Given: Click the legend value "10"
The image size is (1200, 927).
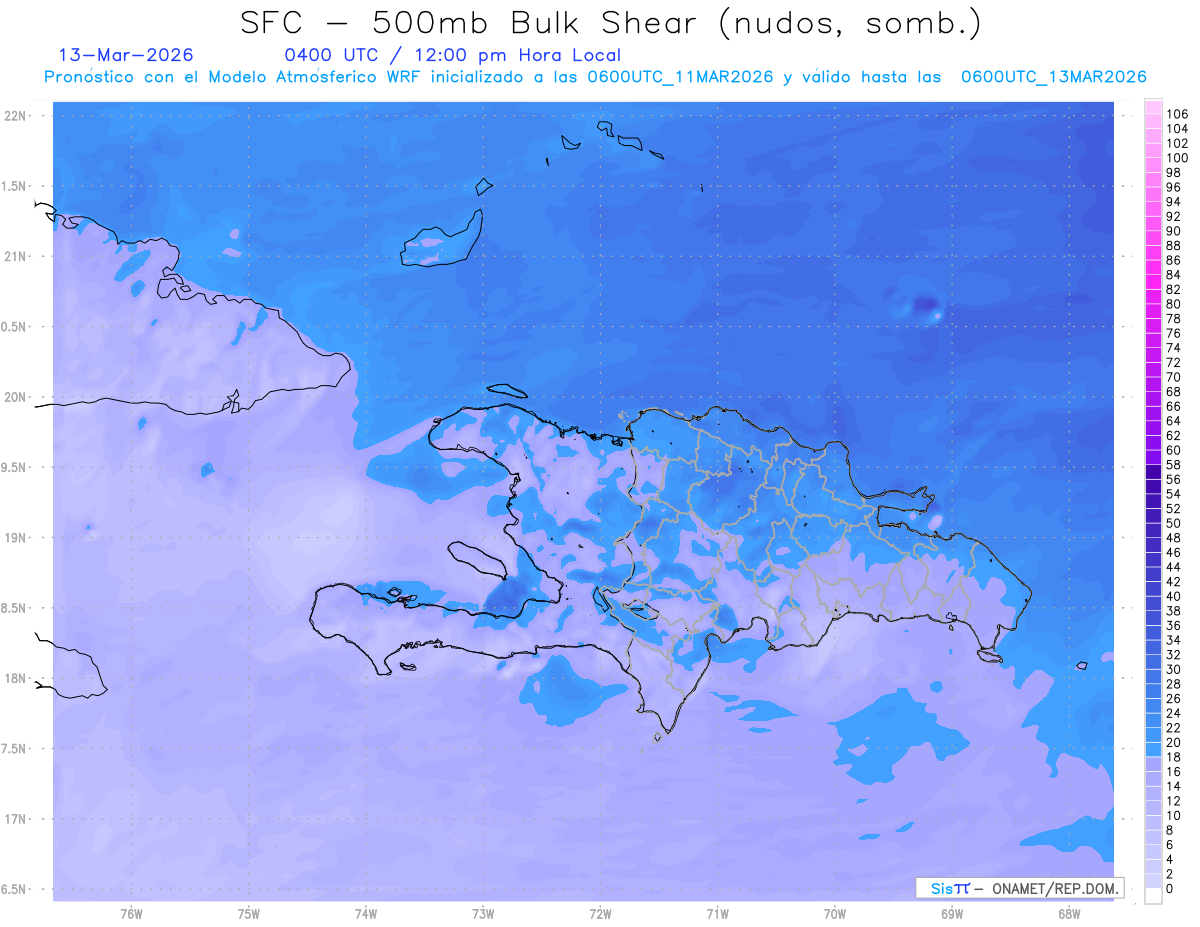Looking at the screenshot, I should 1174,816.
